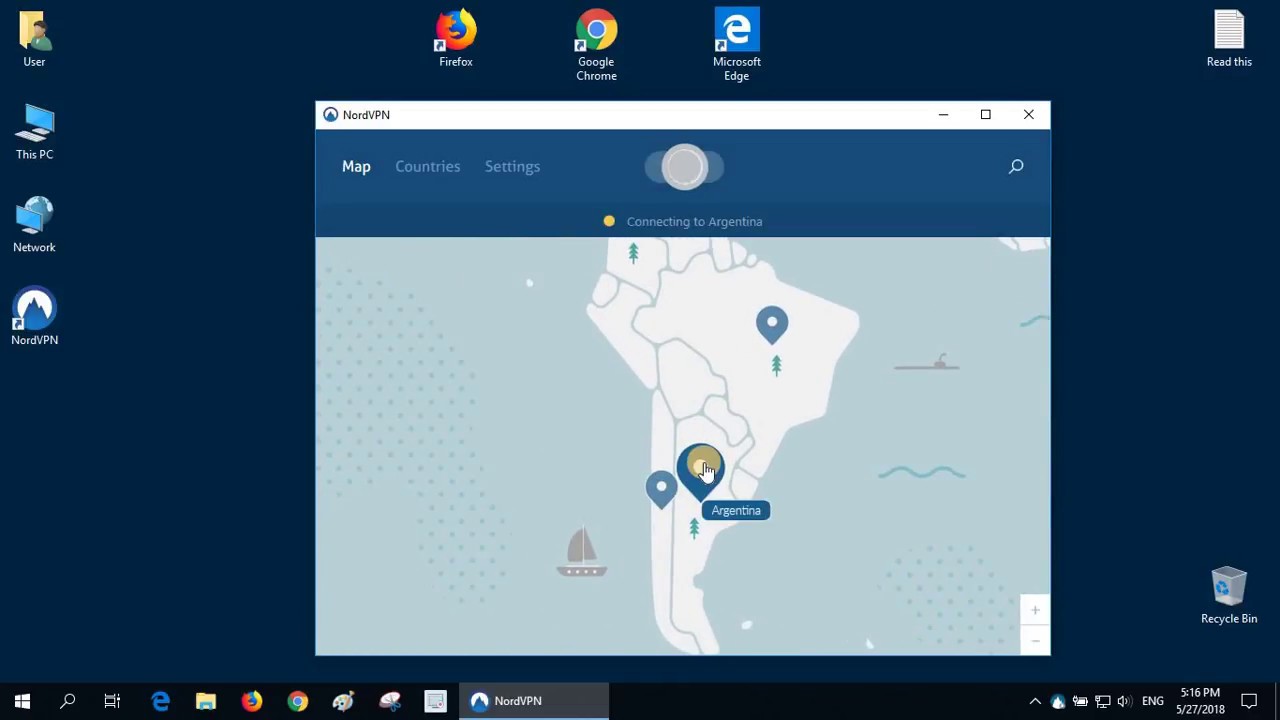Open Task View from the taskbar

click(x=112, y=701)
